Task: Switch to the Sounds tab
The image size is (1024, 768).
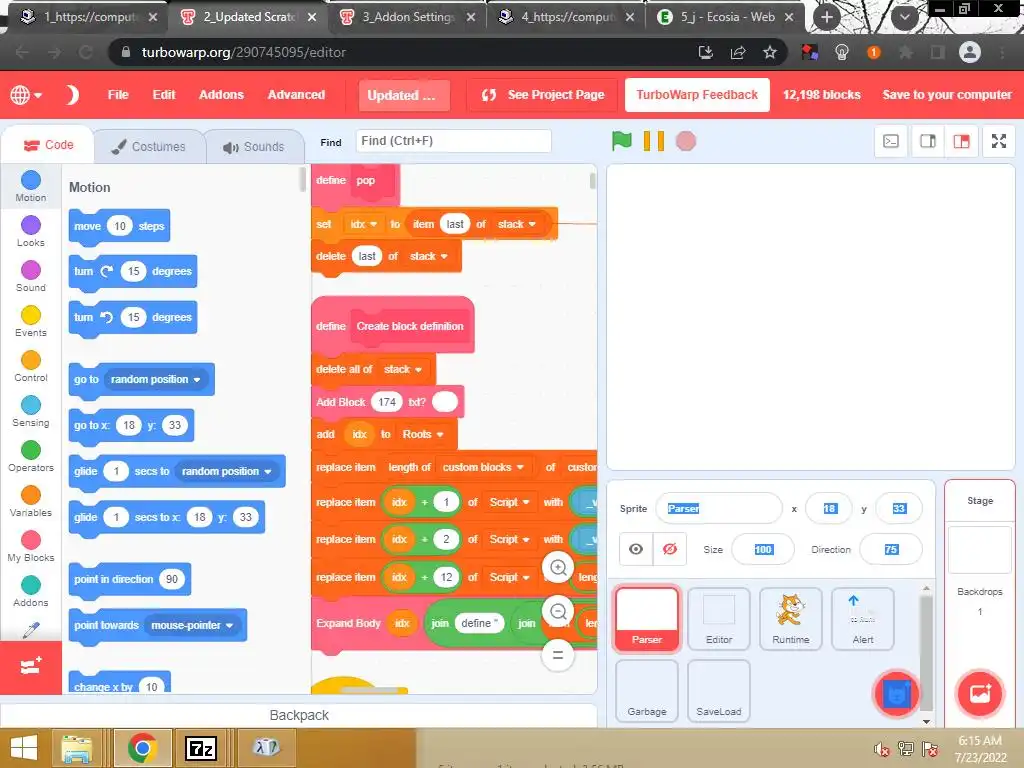Action: pyautogui.click(x=253, y=146)
